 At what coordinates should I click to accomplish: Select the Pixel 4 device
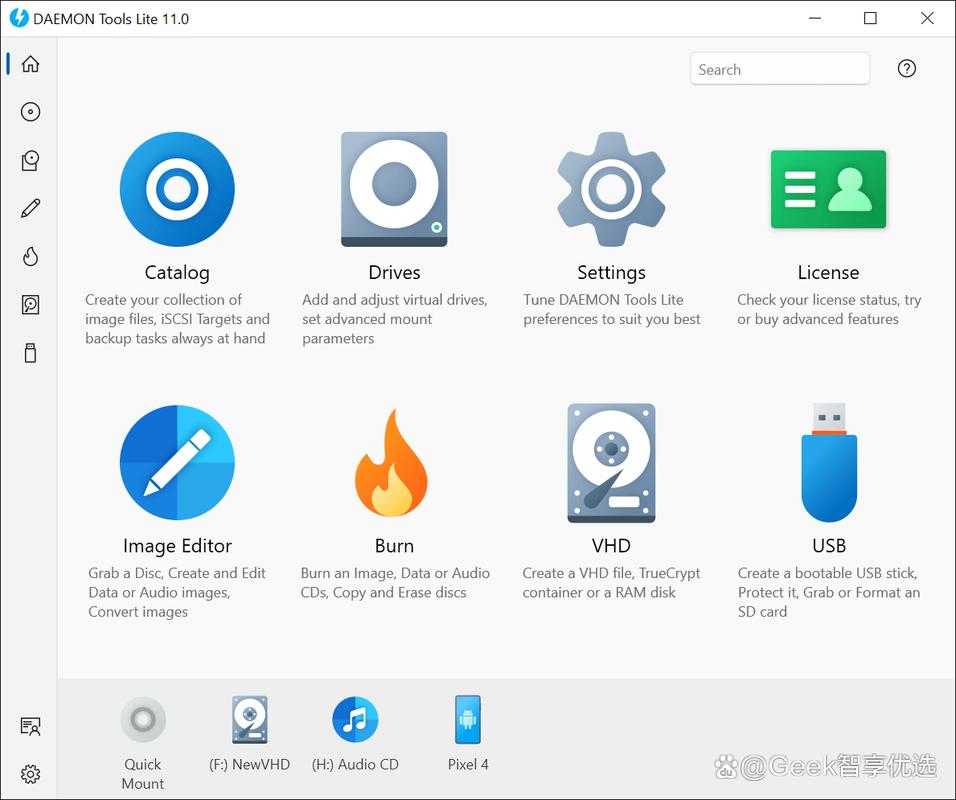(x=468, y=719)
